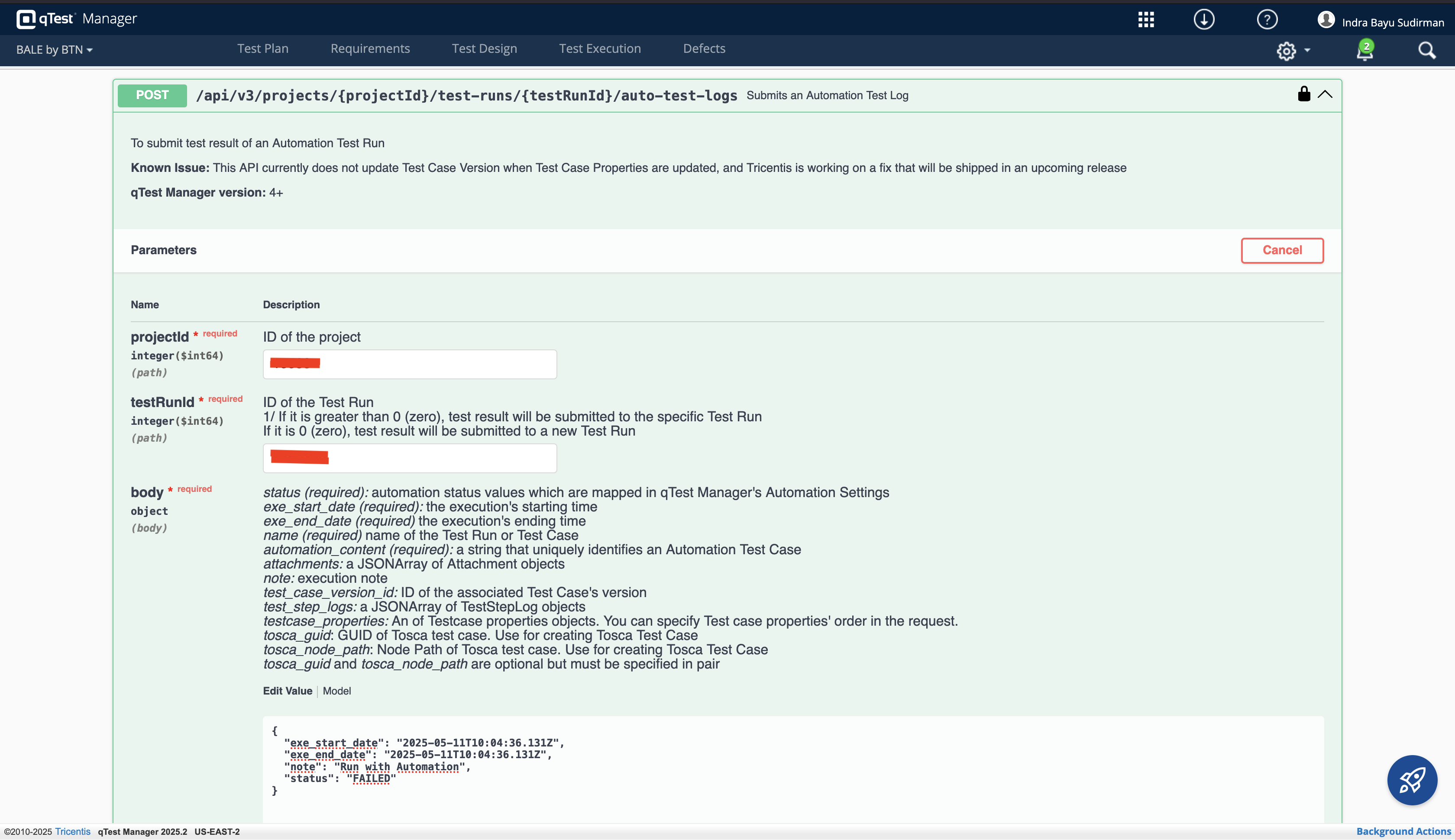
Task: Open the settings gear dropdown
Action: pos(1292,51)
